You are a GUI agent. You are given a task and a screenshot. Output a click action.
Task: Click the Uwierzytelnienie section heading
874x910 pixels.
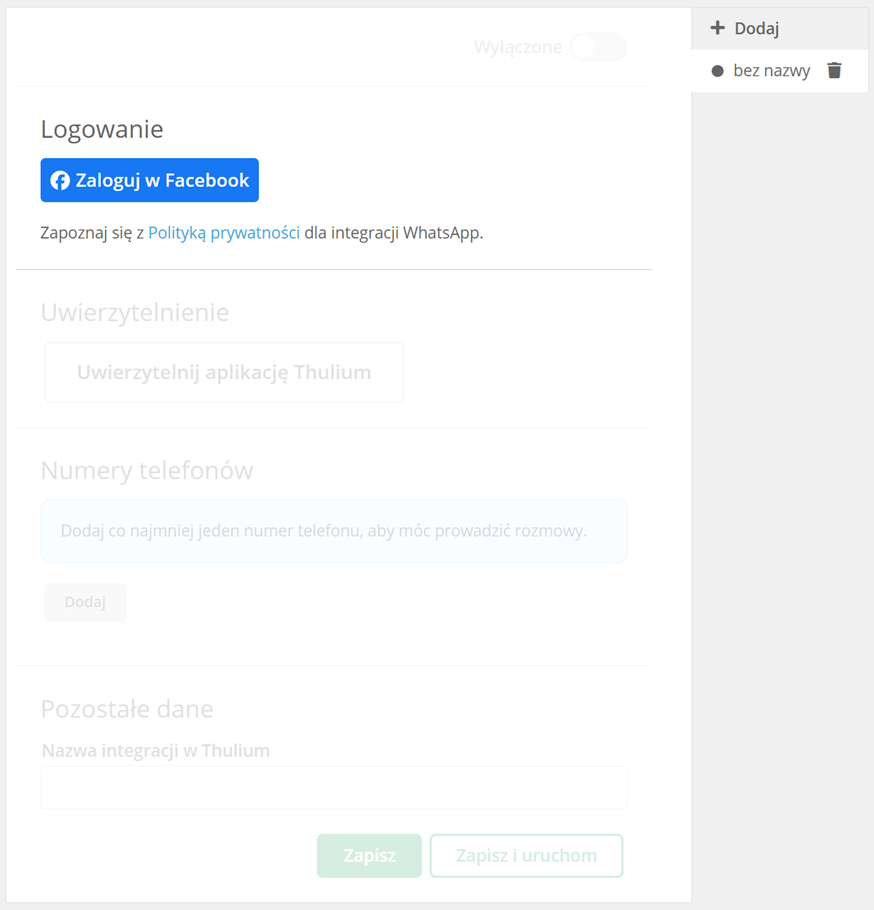(135, 312)
